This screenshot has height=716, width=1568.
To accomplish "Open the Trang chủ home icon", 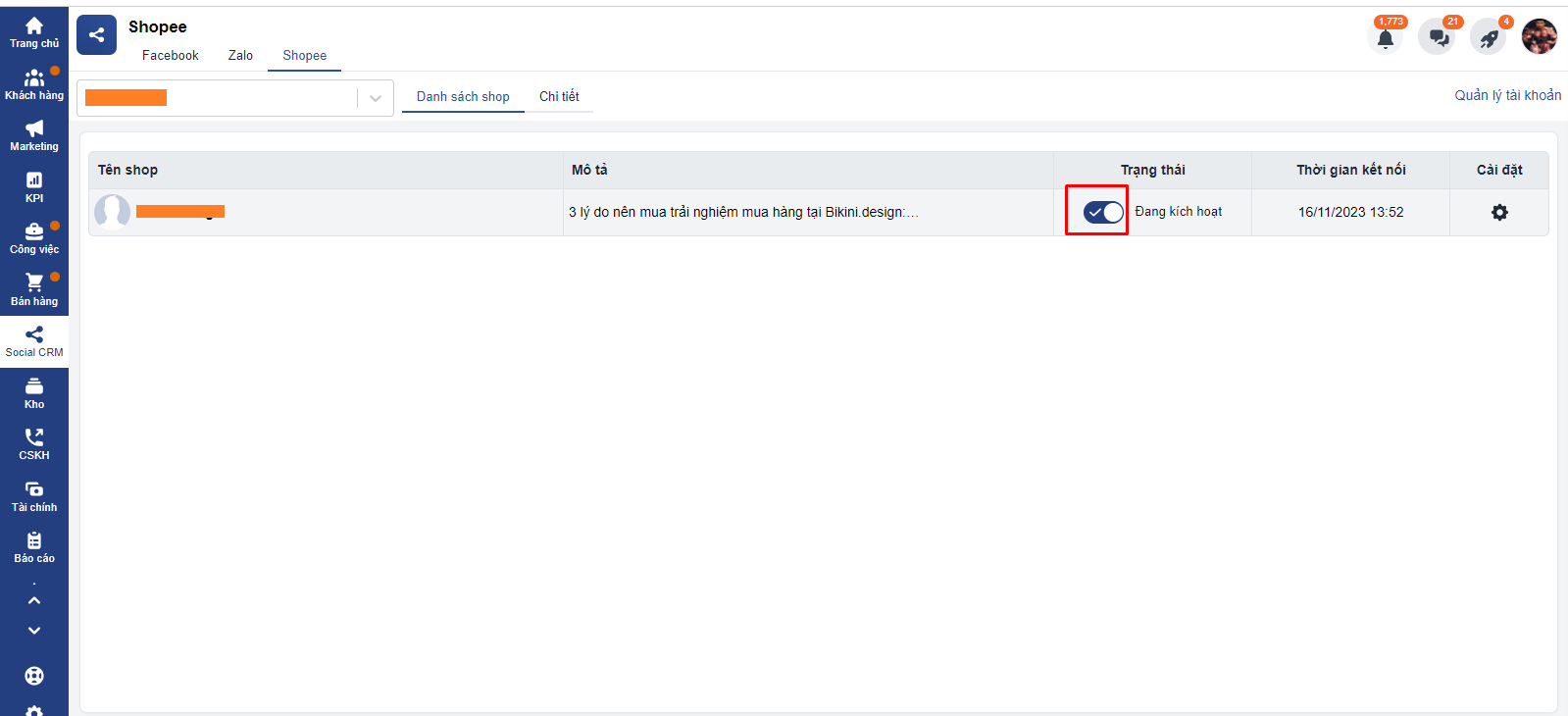I will (x=34, y=32).
